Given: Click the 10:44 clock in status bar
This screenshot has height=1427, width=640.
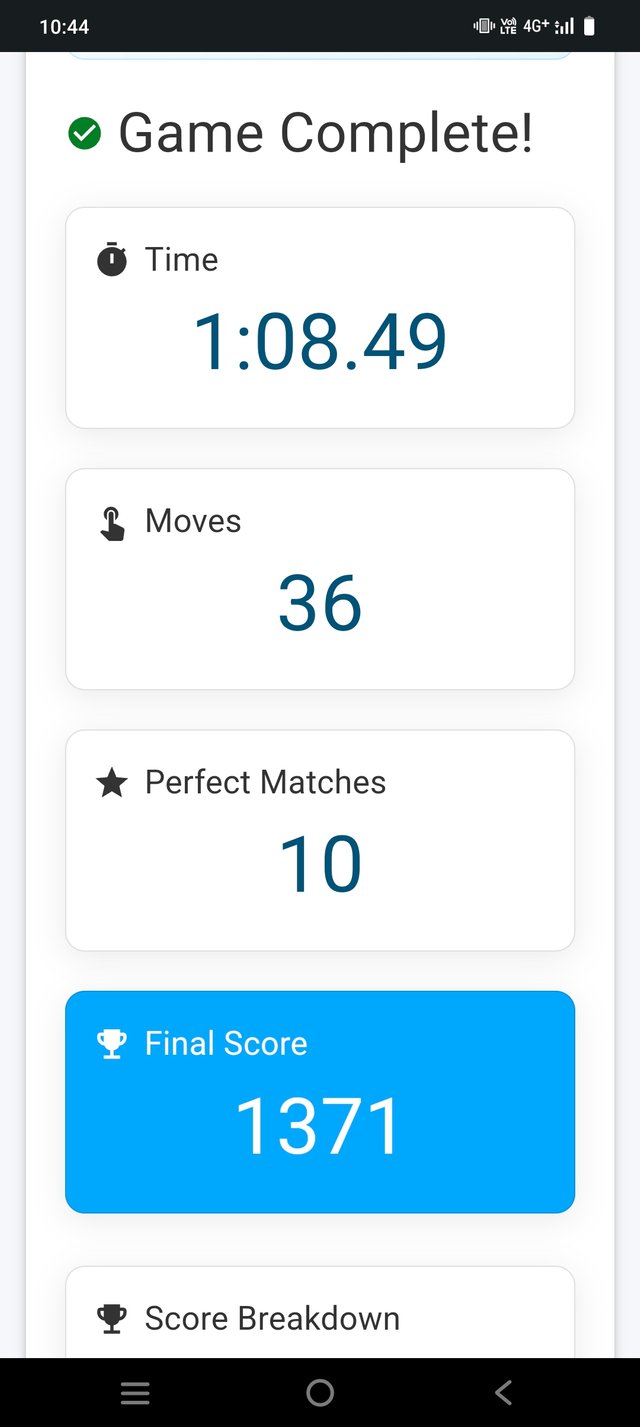Looking at the screenshot, I should (x=64, y=27).
